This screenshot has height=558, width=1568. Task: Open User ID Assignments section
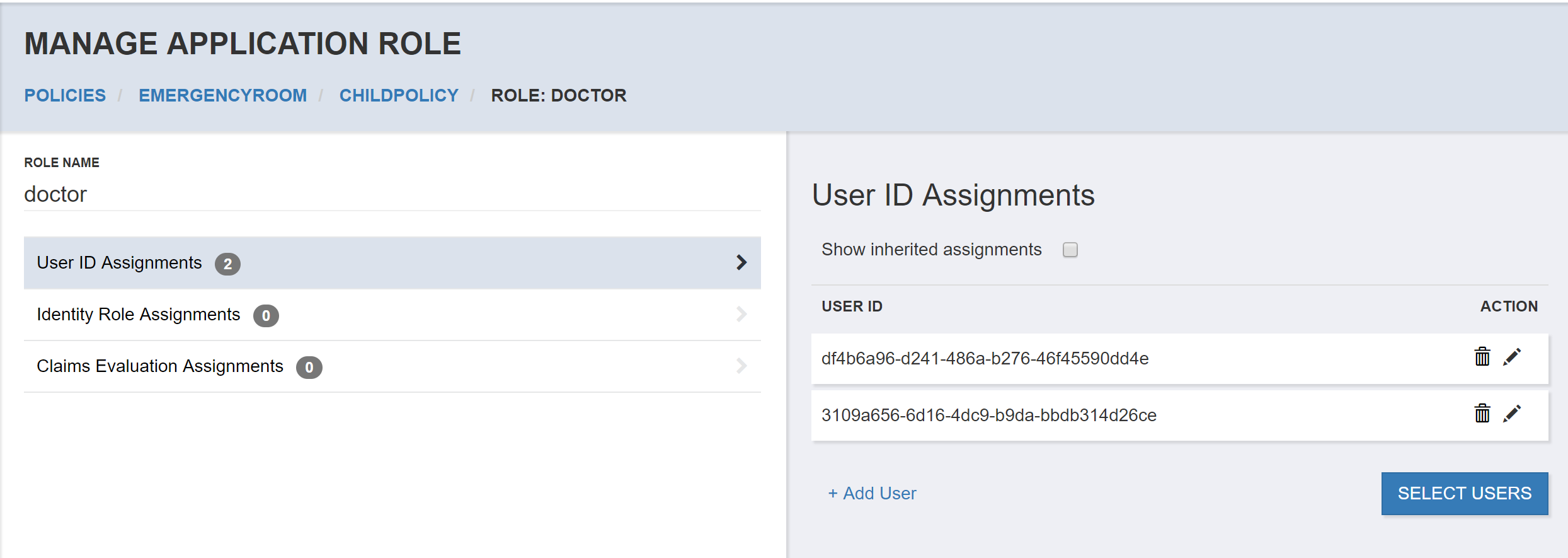click(392, 263)
